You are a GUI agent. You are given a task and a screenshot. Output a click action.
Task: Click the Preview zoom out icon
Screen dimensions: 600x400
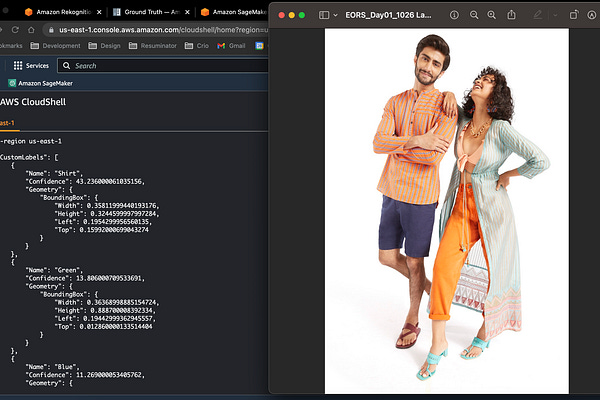coord(474,15)
